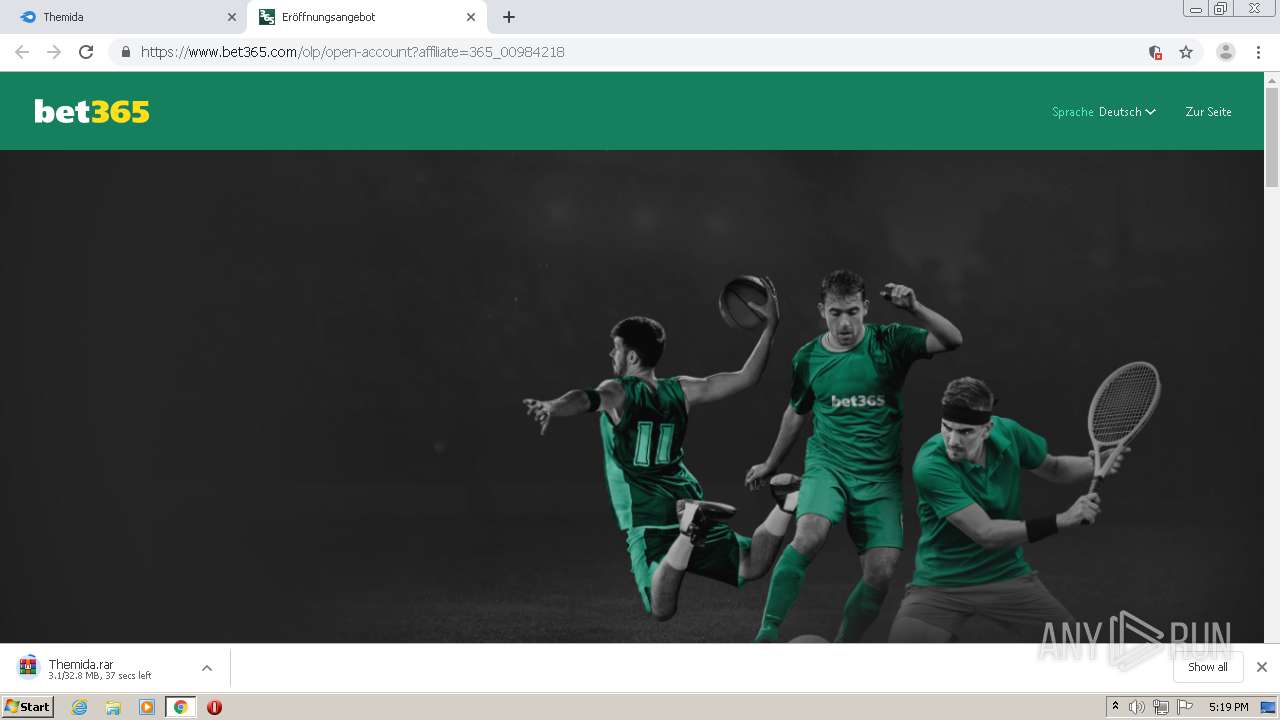1280x720 pixels.
Task: Open the Action Center flag icon
Action: coord(1185,707)
